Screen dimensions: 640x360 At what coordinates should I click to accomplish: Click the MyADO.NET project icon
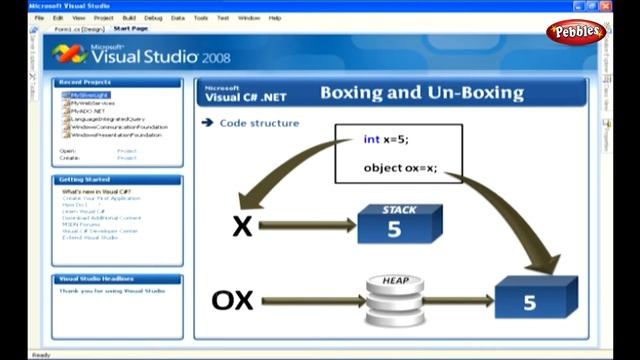(x=66, y=111)
